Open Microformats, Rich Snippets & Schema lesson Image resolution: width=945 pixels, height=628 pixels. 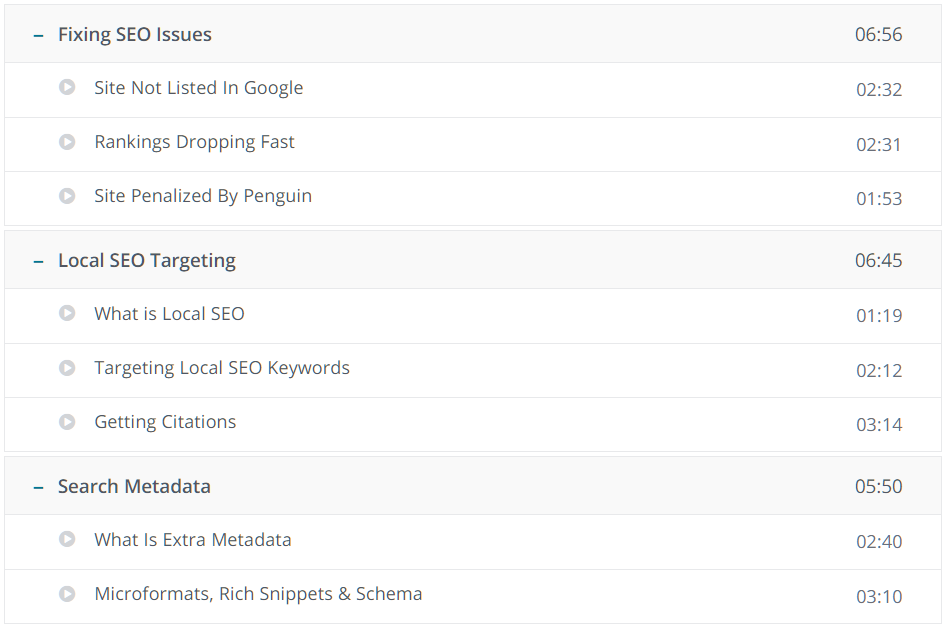[258, 594]
